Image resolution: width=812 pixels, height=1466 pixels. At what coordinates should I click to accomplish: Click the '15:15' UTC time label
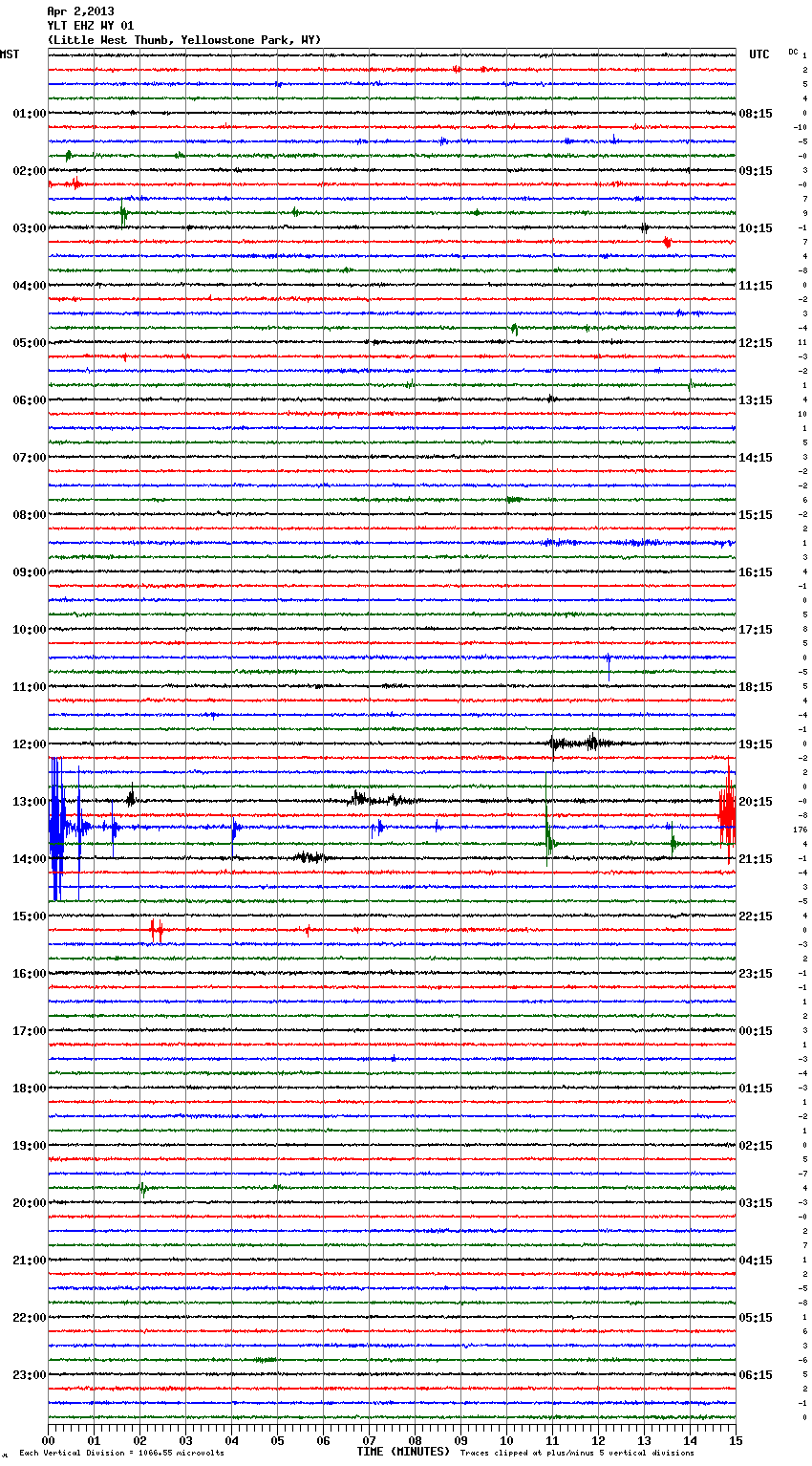[x=756, y=515]
